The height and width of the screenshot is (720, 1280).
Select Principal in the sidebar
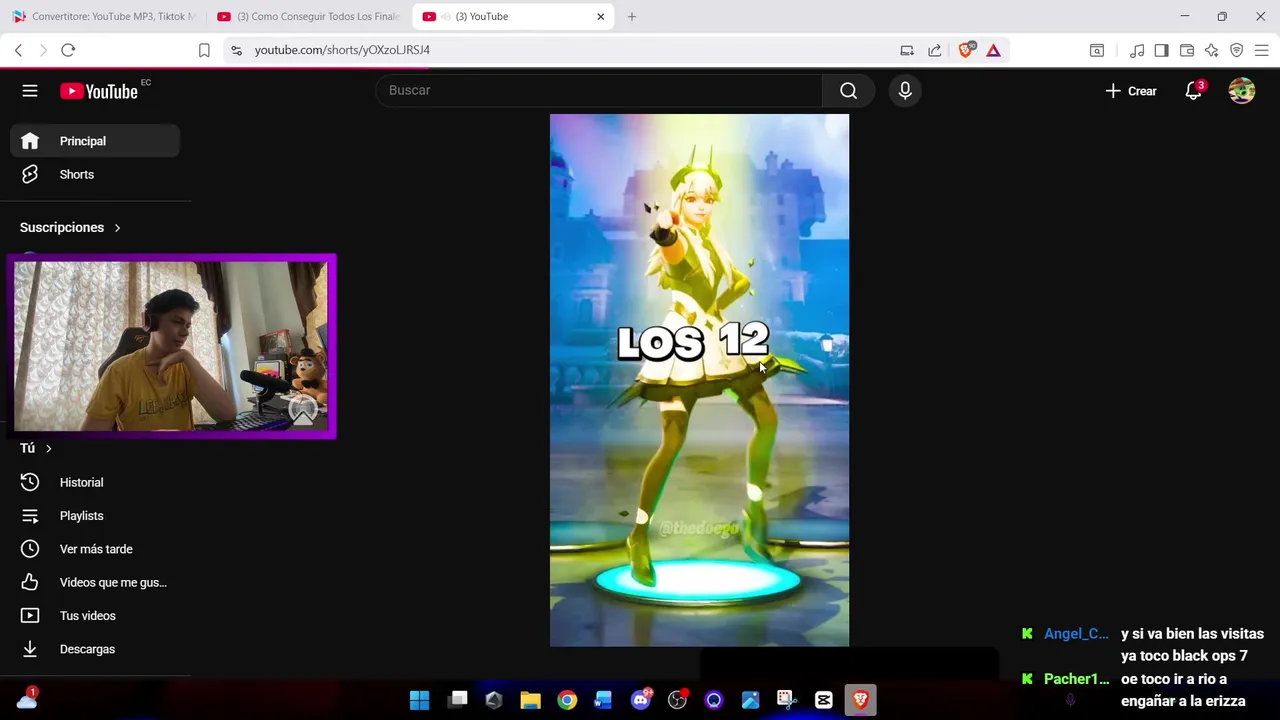tap(95, 141)
